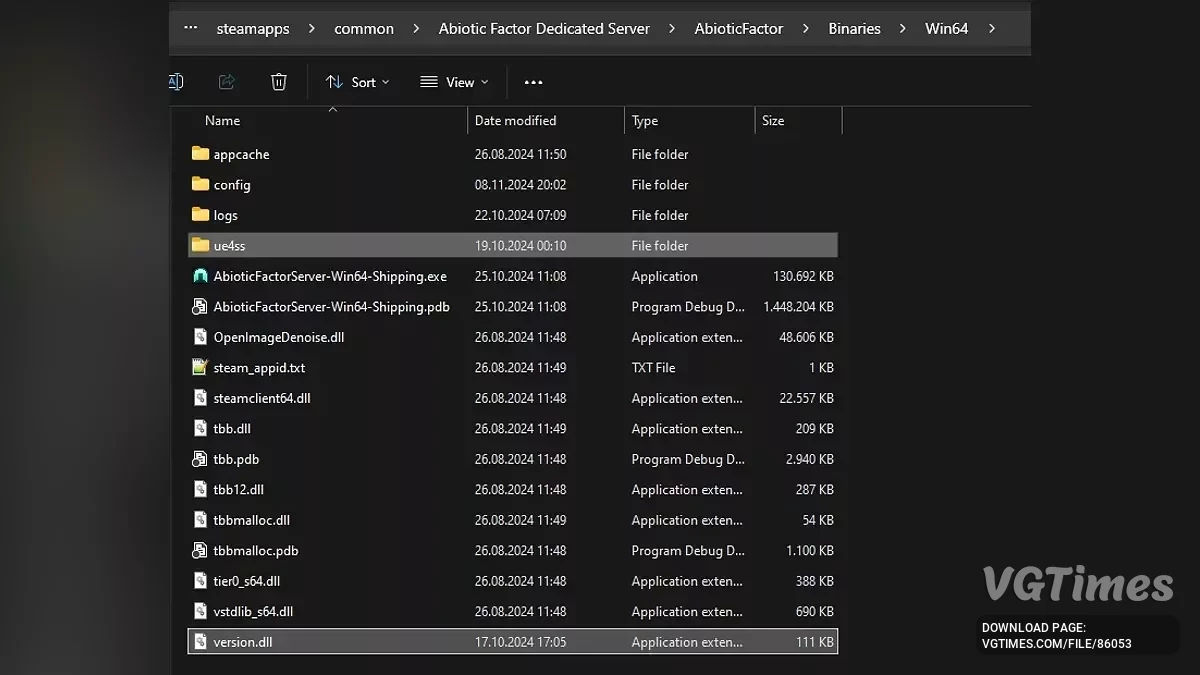Click the Share icon in toolbar
The height and width of the screenshot is (675, 1200).
pos(227,82)
